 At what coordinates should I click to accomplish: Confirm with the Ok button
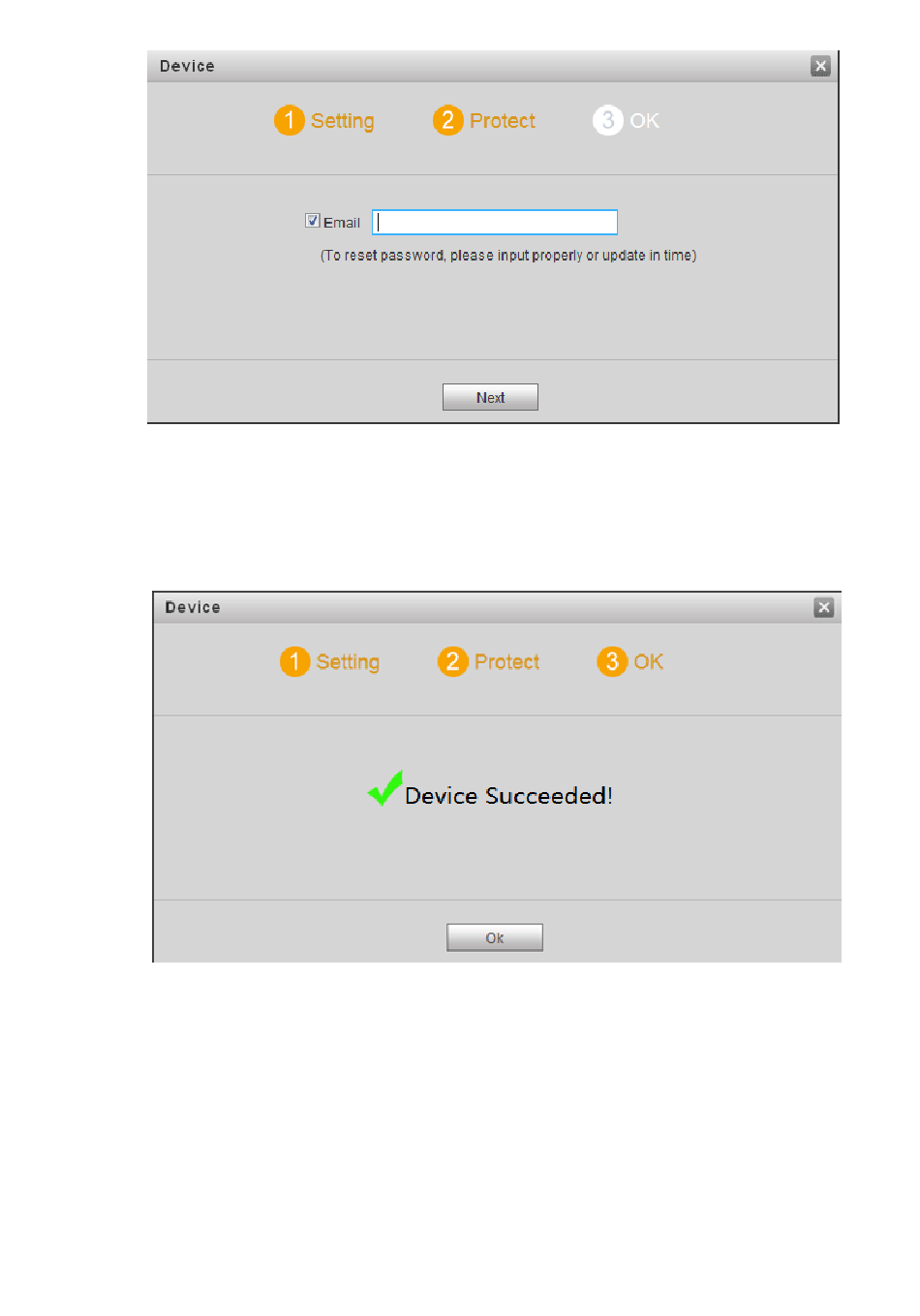point(495,937)
